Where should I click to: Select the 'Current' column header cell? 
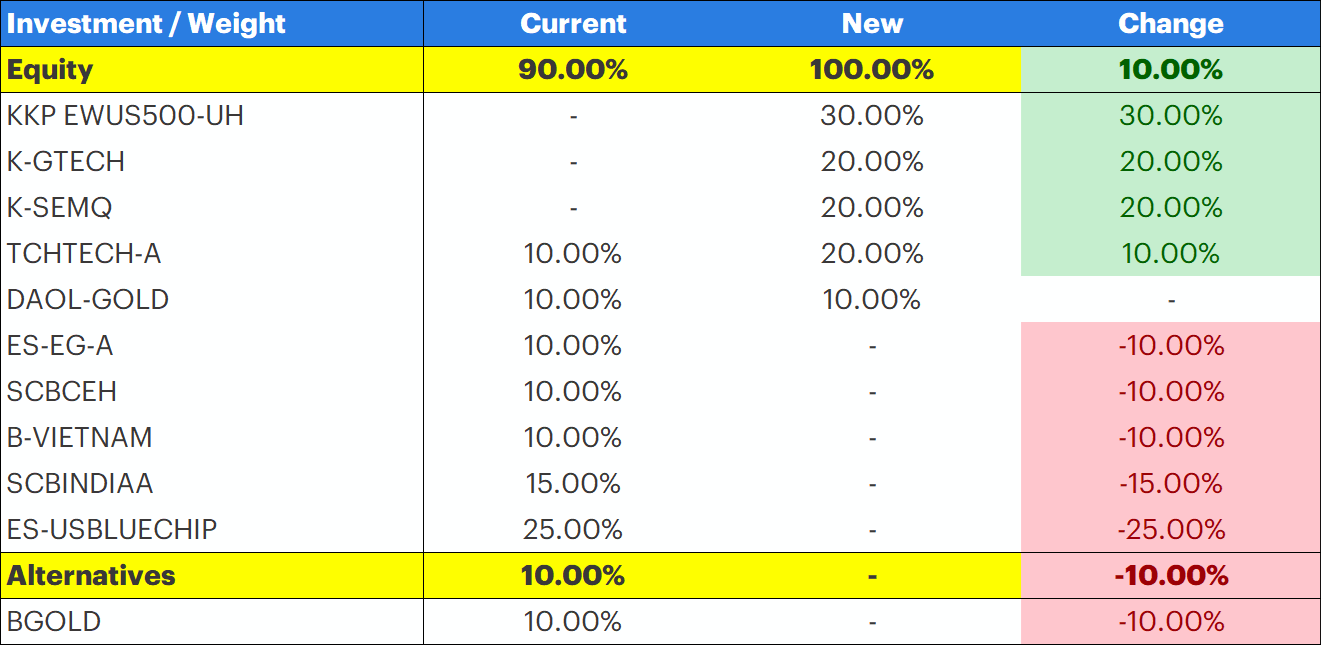click(x=573, y=23)
